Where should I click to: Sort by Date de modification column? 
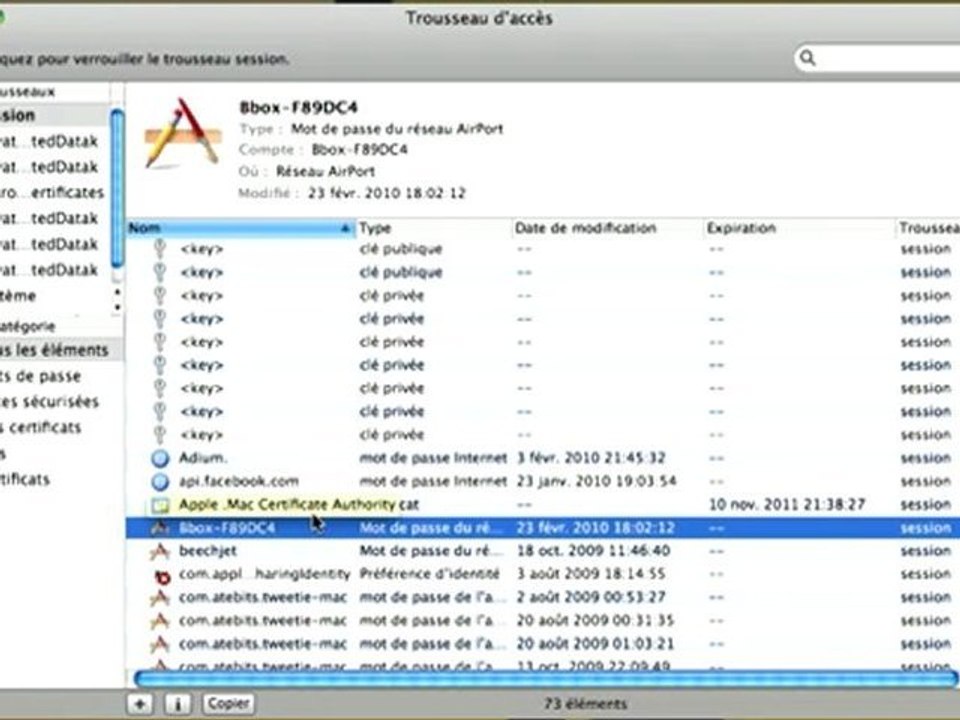coord(607,228)
